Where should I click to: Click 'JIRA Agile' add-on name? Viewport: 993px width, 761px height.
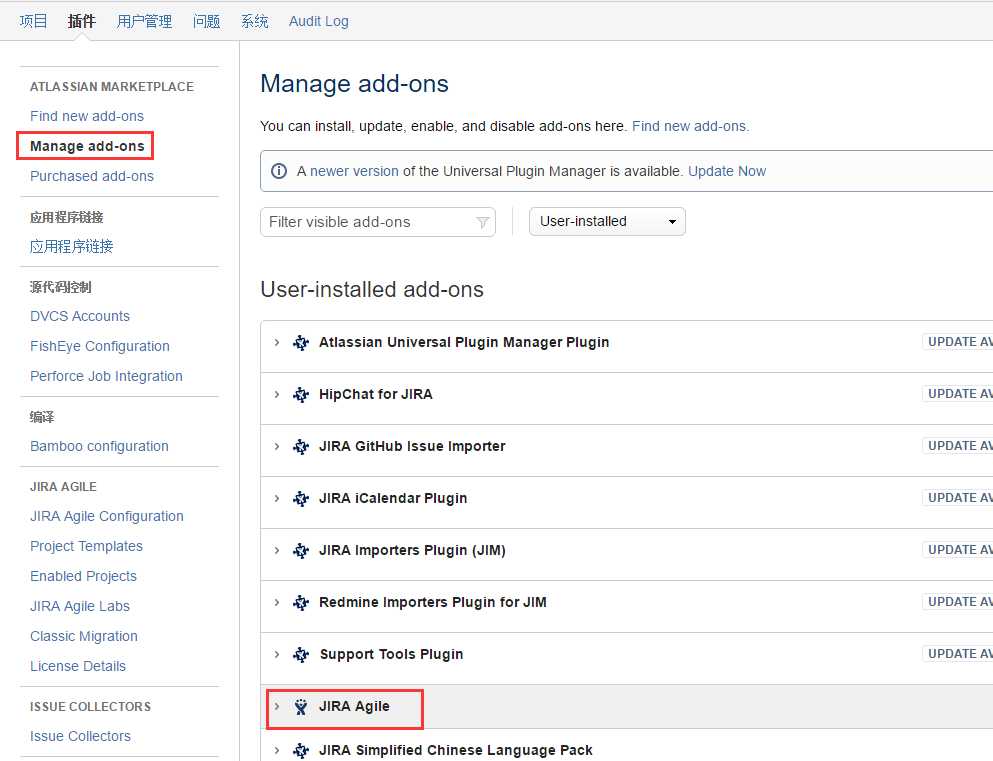[354, 707]
